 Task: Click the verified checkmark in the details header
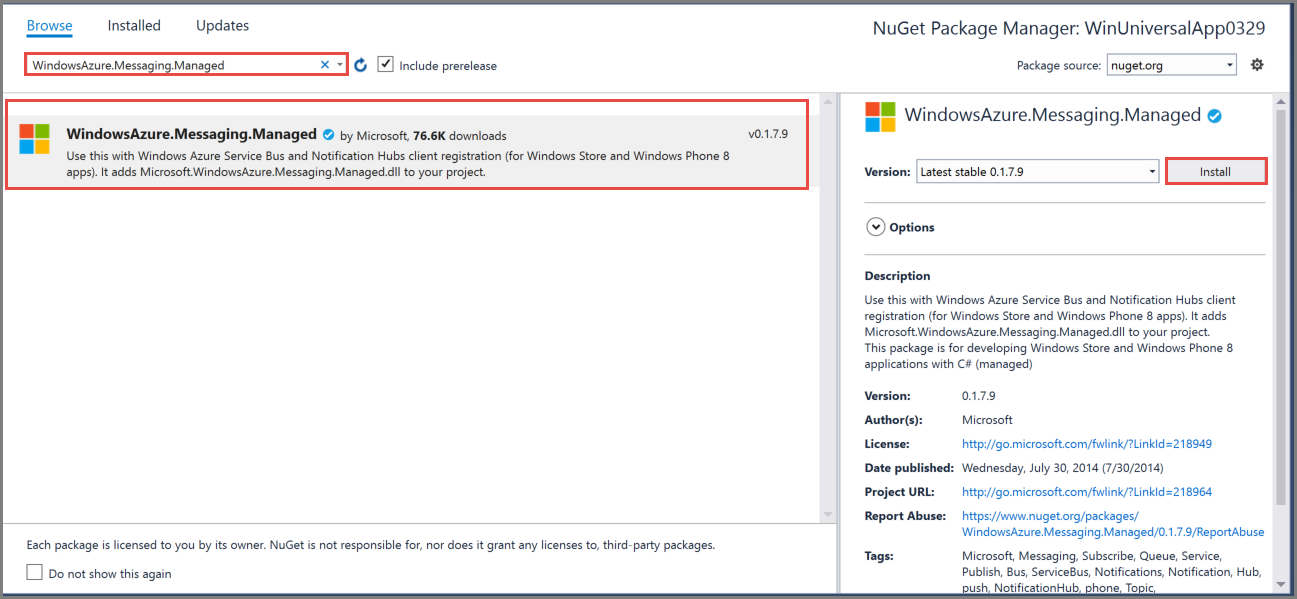coord(1215,115)
